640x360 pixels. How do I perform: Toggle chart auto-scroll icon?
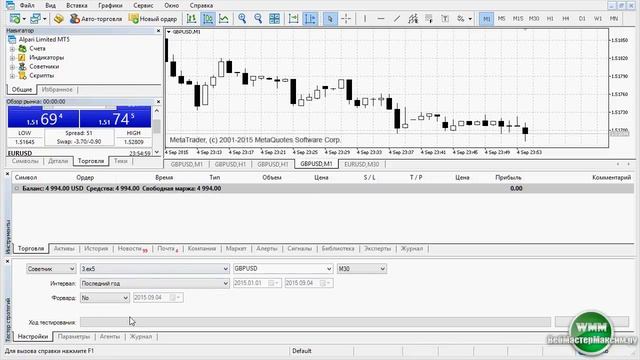[x=293, y=19]
